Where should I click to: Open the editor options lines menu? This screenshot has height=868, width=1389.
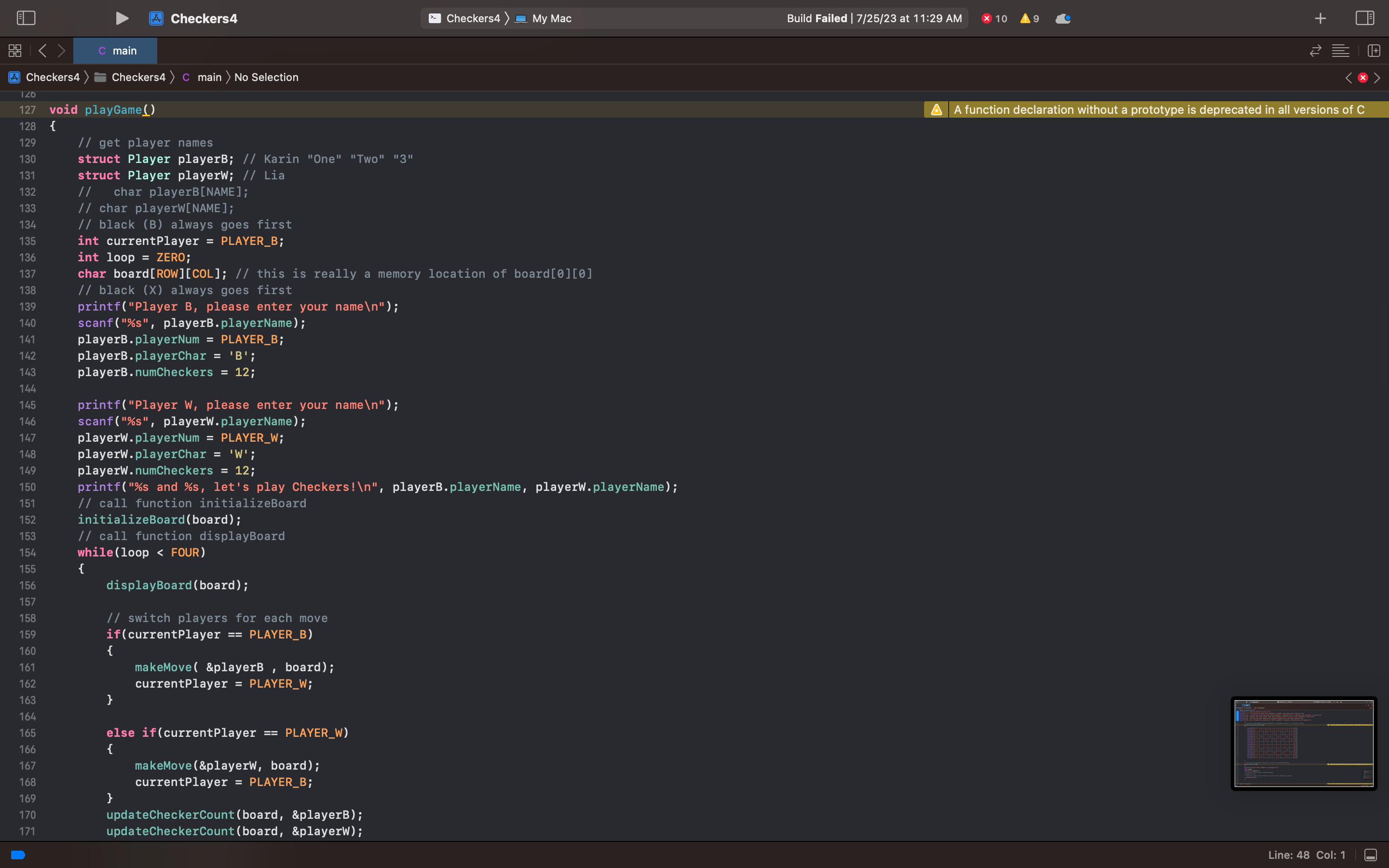1340,51
